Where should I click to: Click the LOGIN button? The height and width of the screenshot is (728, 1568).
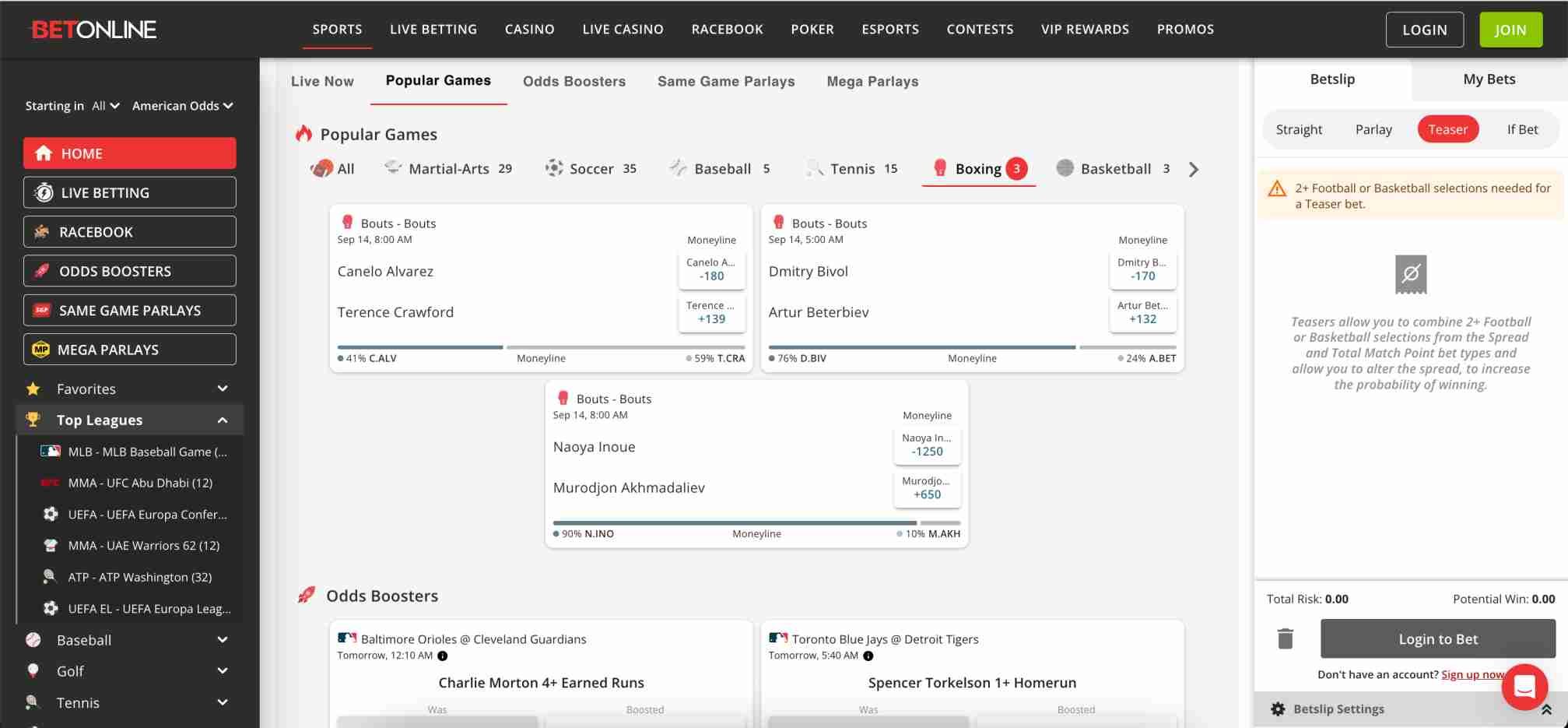[1424, 30]
